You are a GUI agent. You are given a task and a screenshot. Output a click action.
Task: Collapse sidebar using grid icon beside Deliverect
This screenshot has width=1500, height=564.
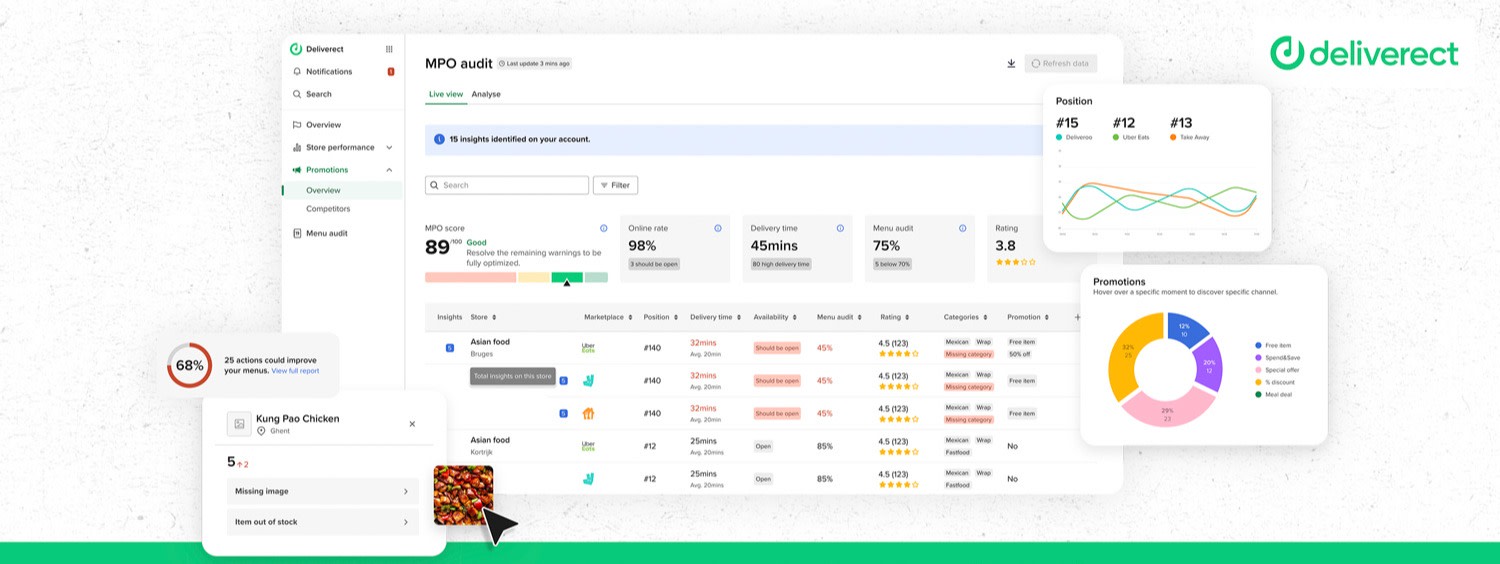389,49
